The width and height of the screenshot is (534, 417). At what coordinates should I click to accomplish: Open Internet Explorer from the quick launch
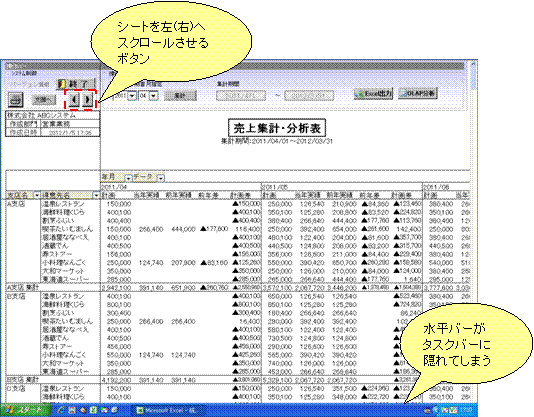pyautogui.click(x=61, y=410)
